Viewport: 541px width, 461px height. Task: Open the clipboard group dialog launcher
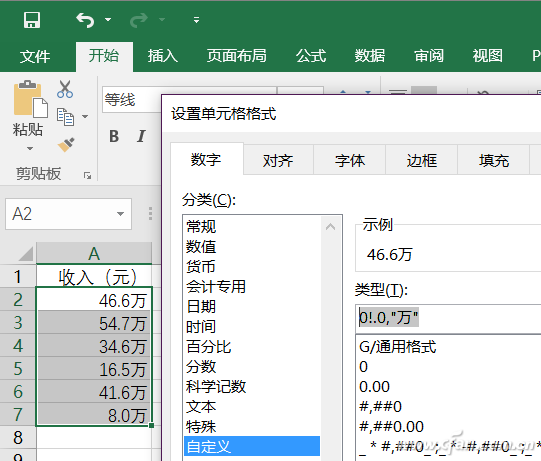click(x=88, y=176)
